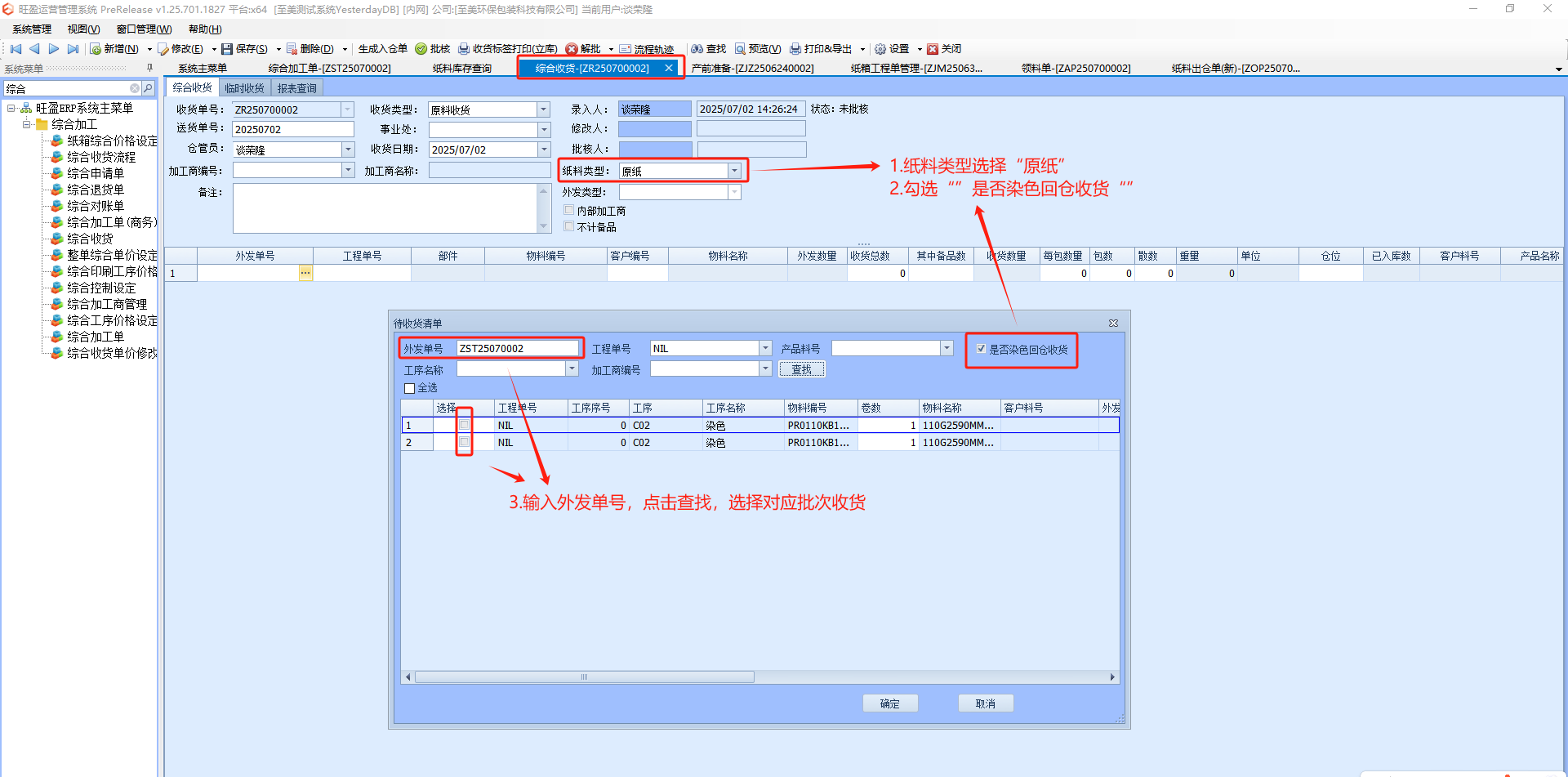
Task: Click the 外发单号 input with ZST25070002
Action: 518,348
